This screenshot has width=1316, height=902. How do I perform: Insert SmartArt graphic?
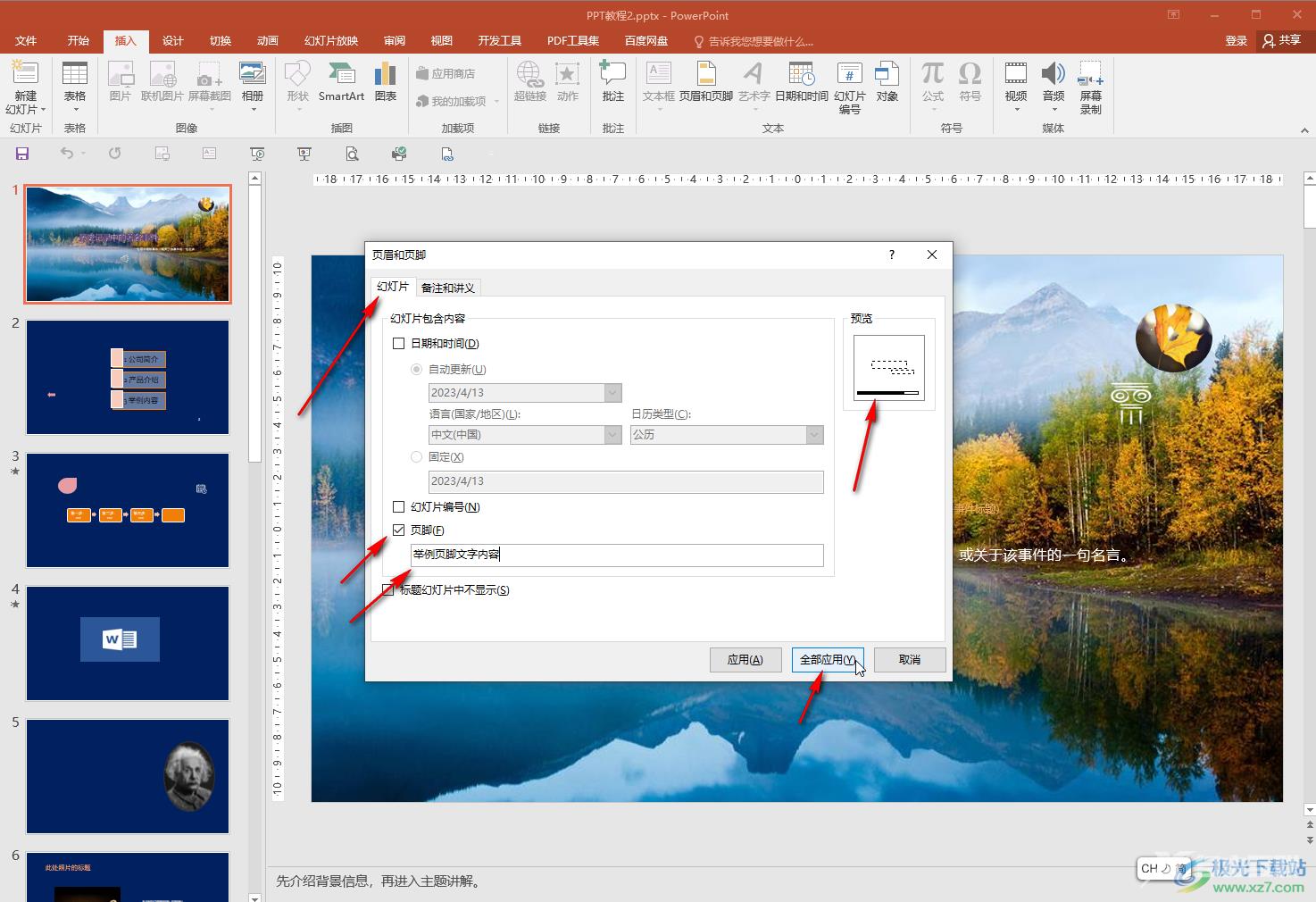(341, 80)
